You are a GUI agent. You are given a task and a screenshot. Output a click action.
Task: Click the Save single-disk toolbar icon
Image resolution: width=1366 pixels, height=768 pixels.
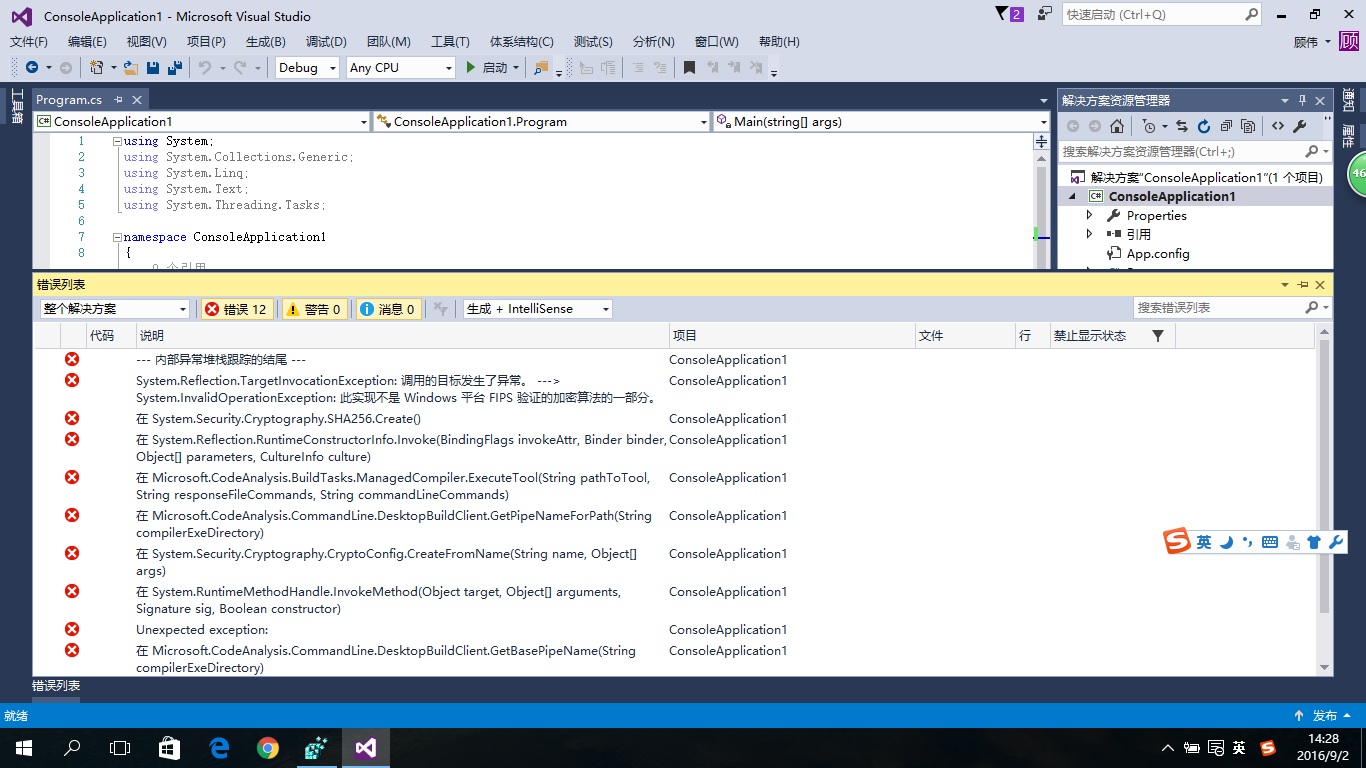153,67
